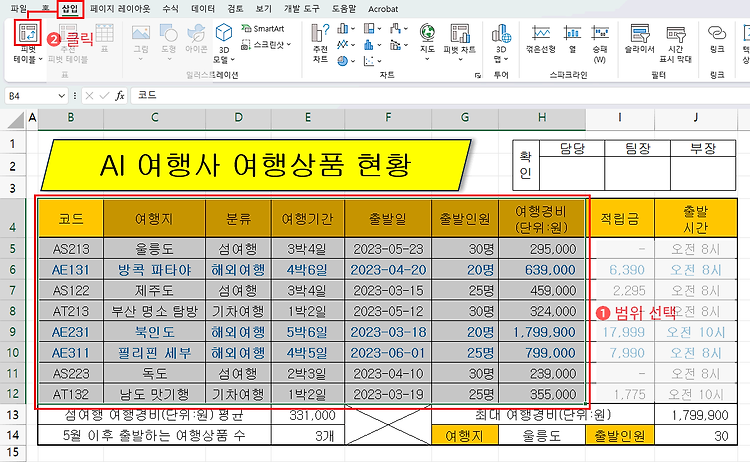Click the formula bar containing 코드

tap(440, 95)
